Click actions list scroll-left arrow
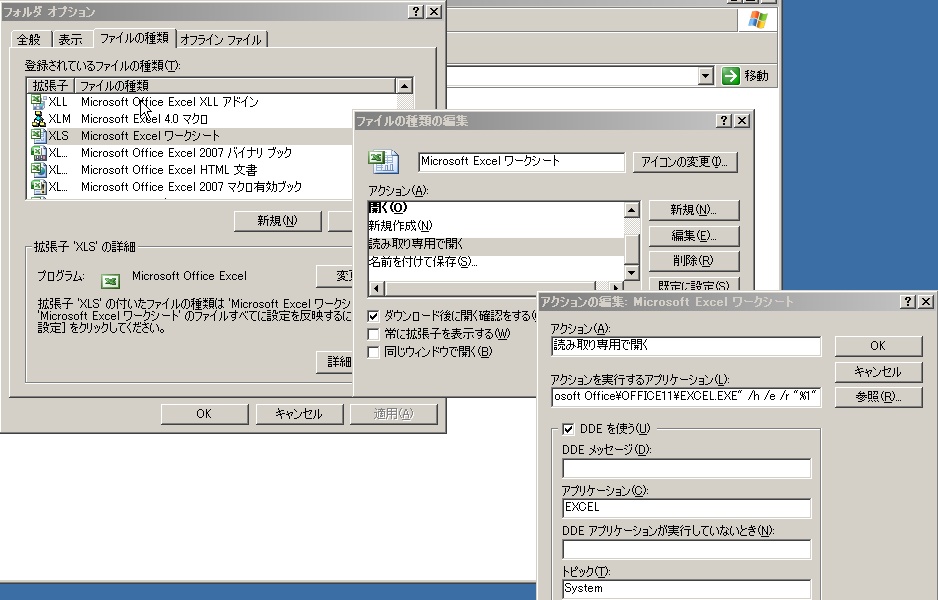Viewport: 938px width, 600px height. [x=376, y=288]
